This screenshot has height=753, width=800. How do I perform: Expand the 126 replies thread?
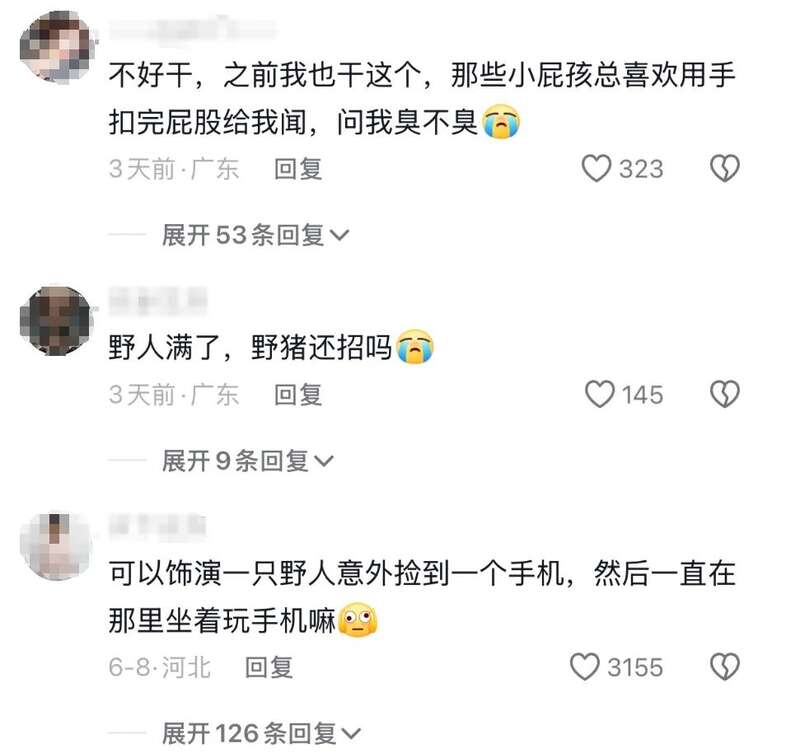261,734
